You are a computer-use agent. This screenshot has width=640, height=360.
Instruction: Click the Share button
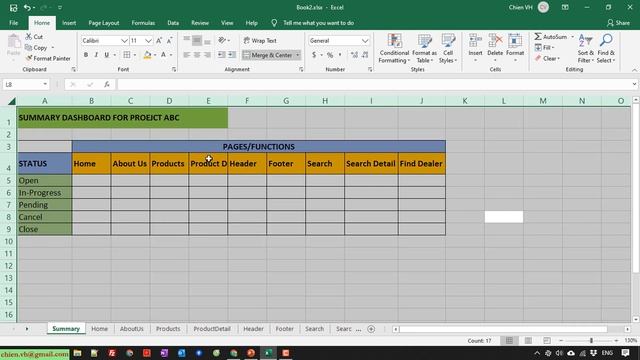click(x=618, y=23)
